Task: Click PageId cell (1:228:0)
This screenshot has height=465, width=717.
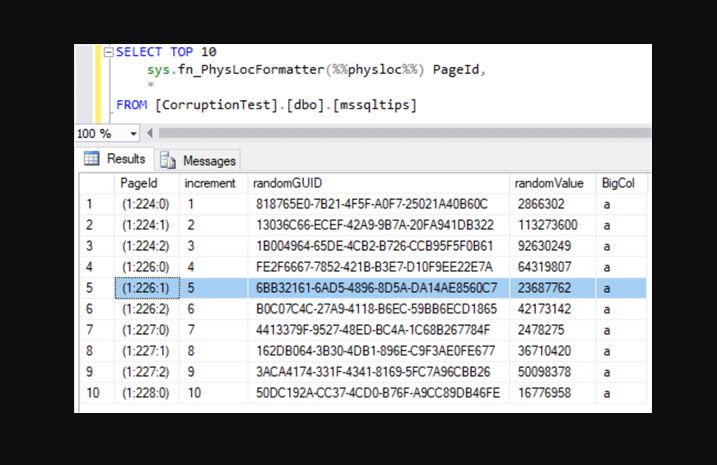Action: pyautogui.click(x=146, y=393)
